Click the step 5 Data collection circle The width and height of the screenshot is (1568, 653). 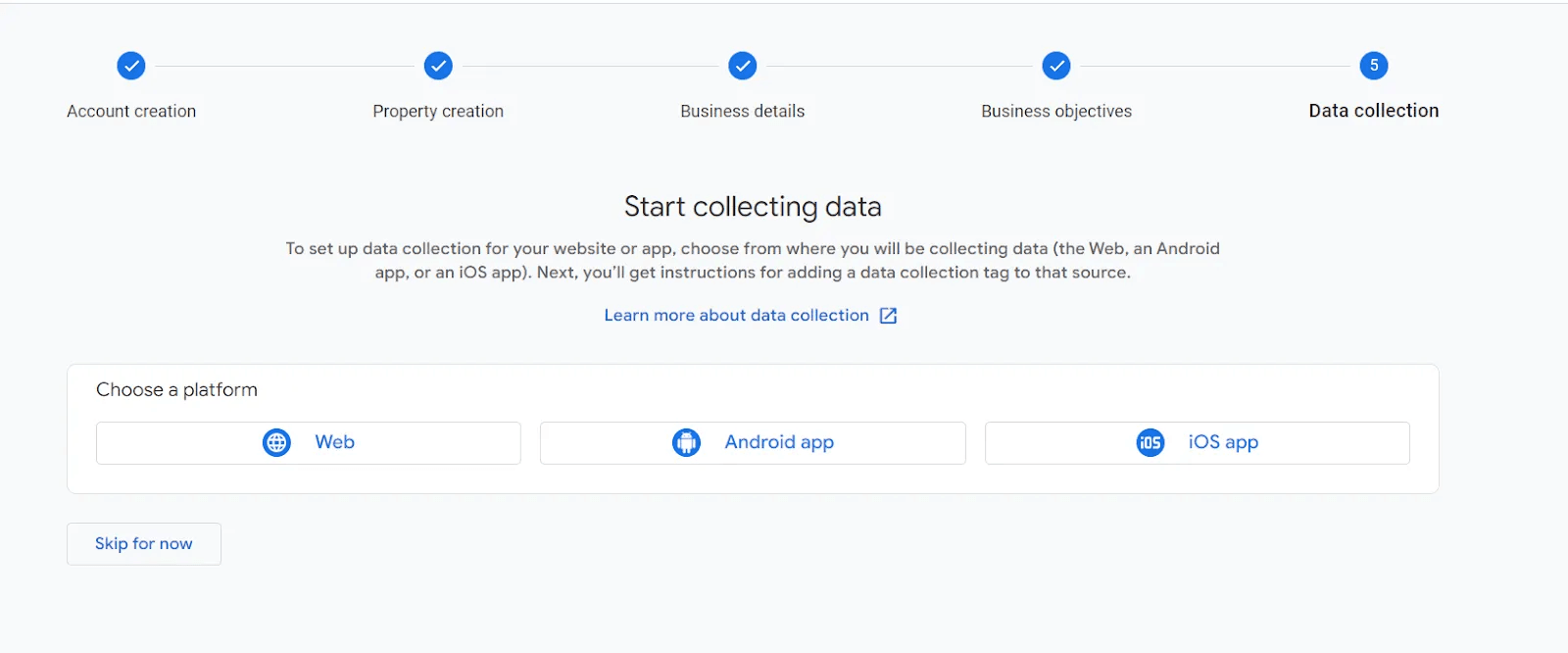(x=1374, y=66)
